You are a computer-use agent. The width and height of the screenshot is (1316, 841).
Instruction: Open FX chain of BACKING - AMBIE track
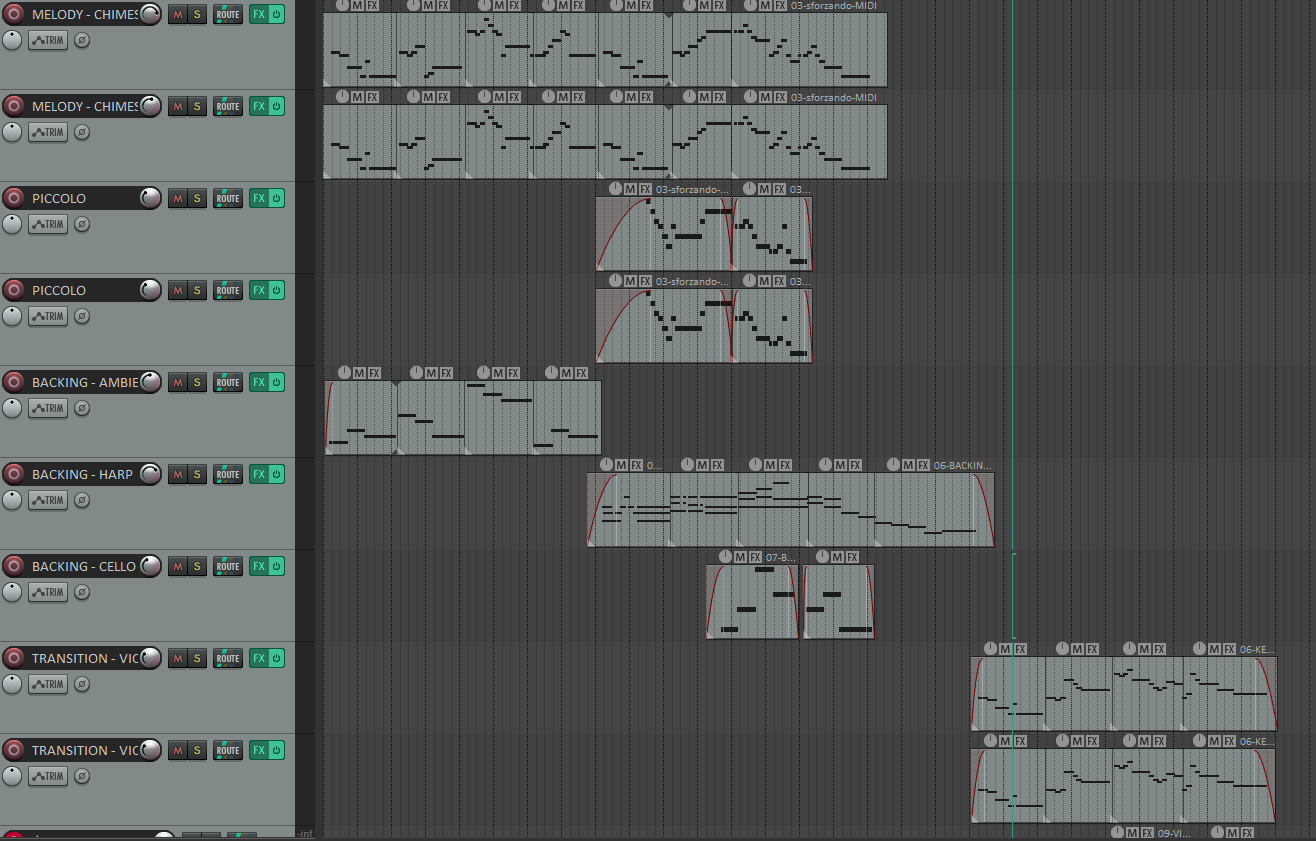pos(258,382)
